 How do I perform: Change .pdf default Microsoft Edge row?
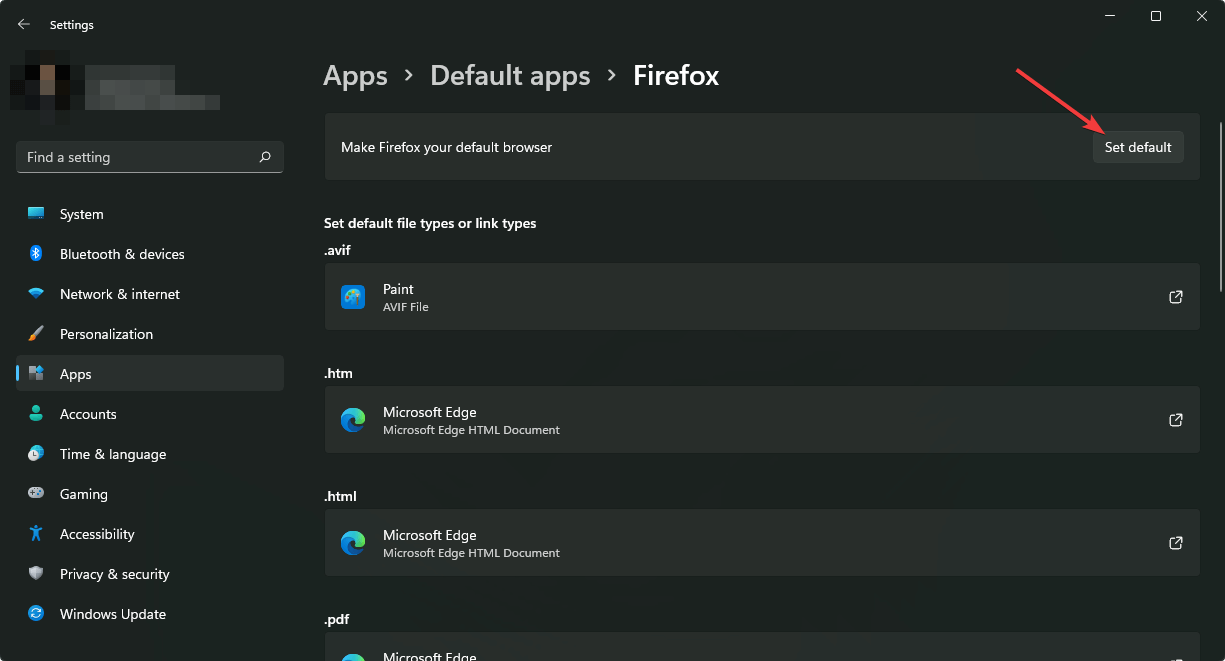(762, 647)
